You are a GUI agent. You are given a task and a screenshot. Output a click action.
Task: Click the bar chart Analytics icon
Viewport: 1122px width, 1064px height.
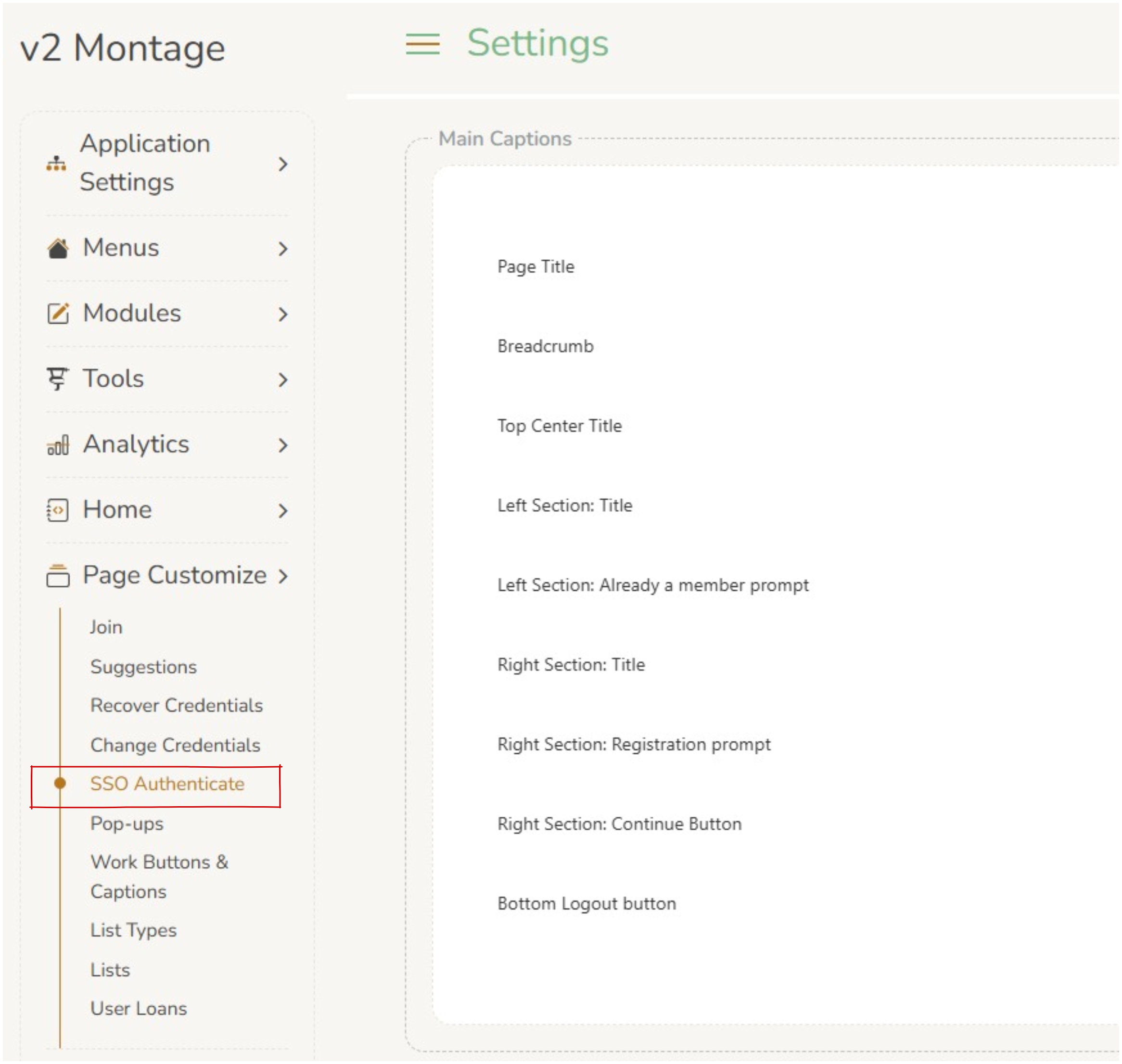coord(57,444)
